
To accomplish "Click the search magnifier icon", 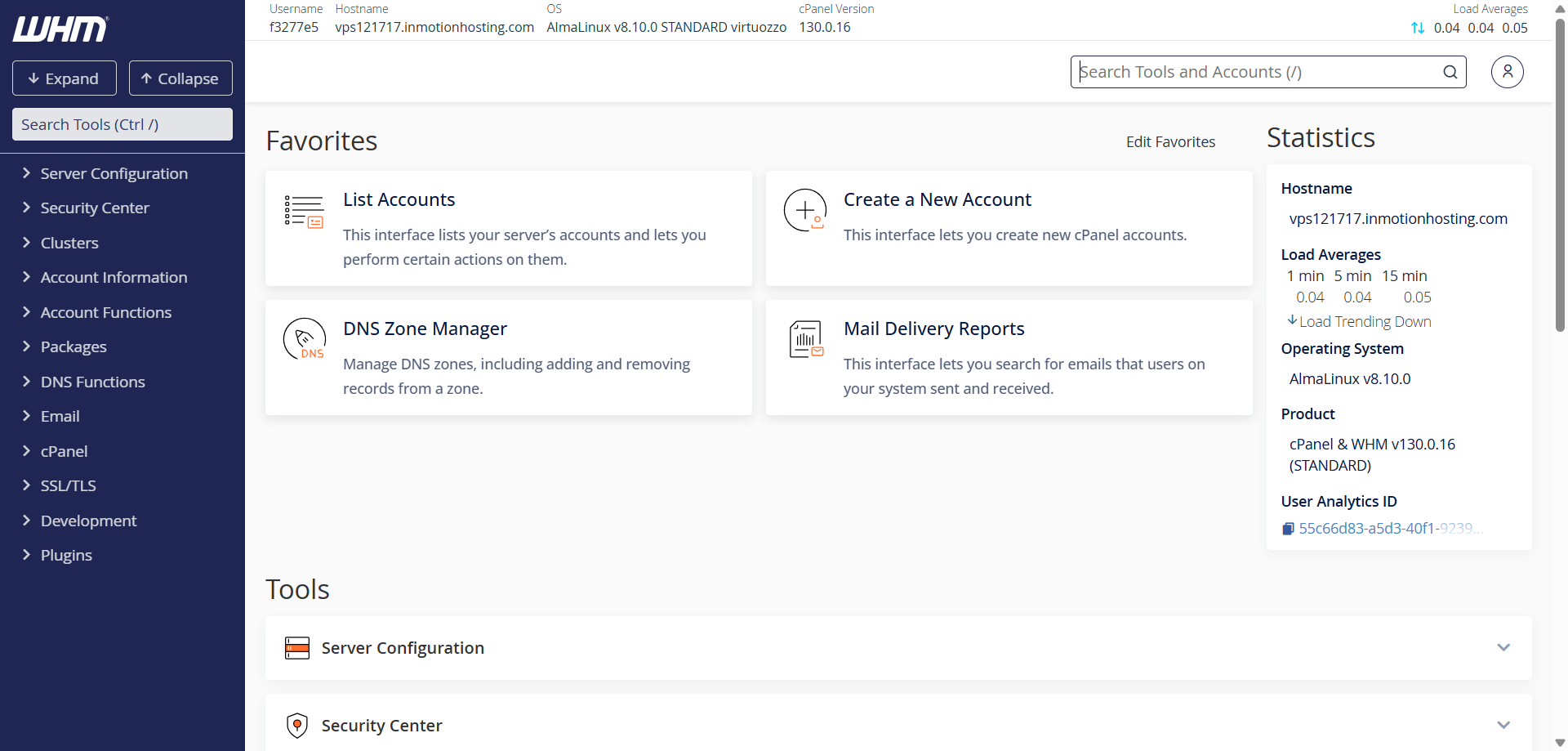I will 1450,72.
